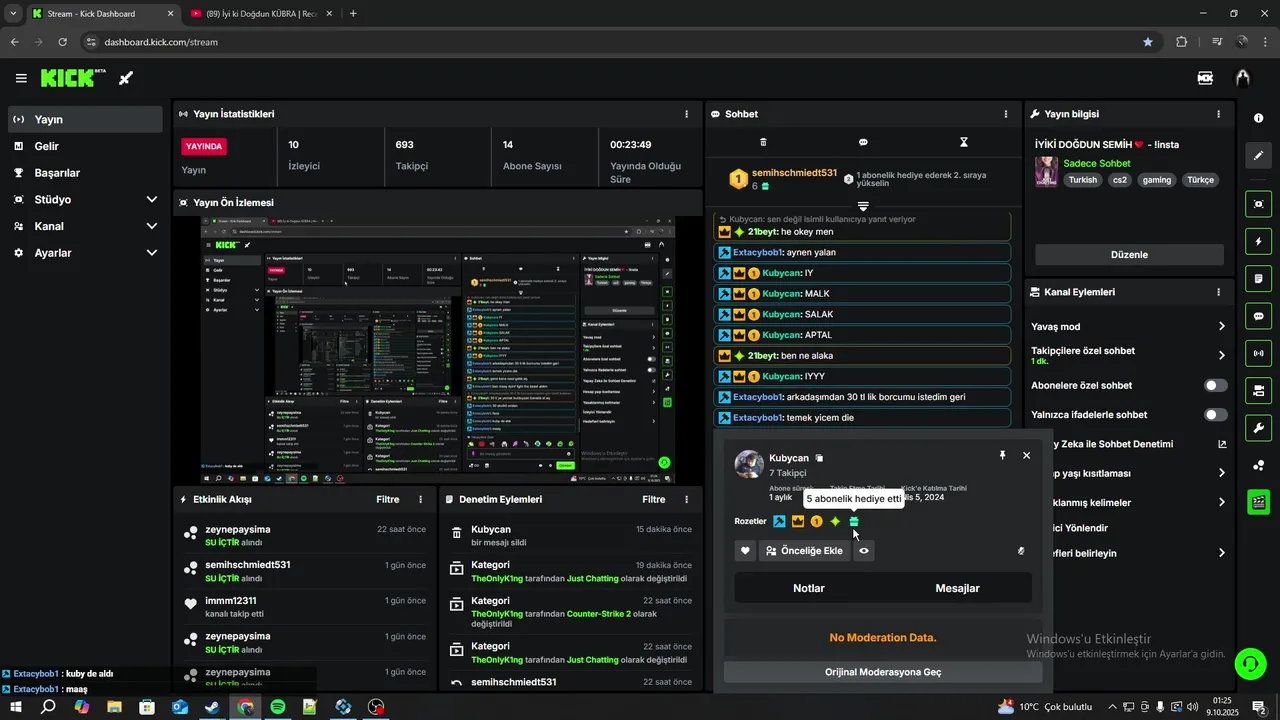The image size is (1280, 720).
Task: Open Takipçilere özel sohbet chevron
Action: click(x=1221, y=355)
